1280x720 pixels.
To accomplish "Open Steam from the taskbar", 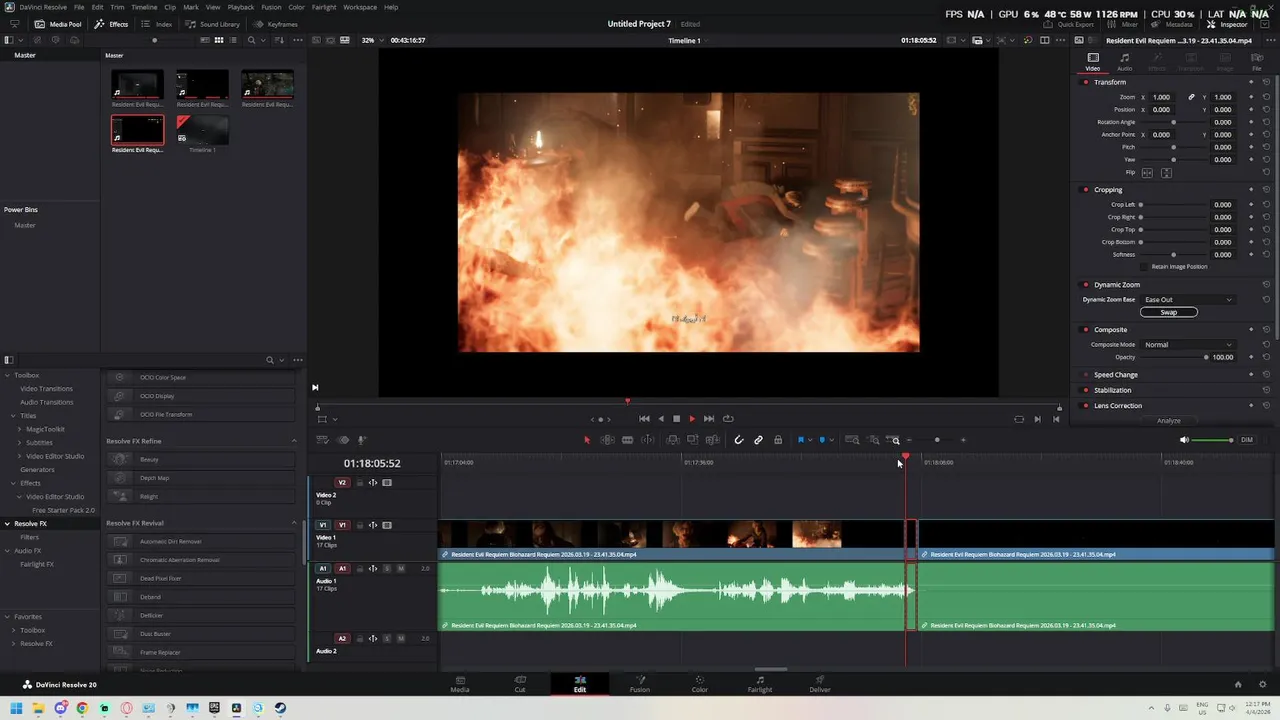I will coord(280,708).
